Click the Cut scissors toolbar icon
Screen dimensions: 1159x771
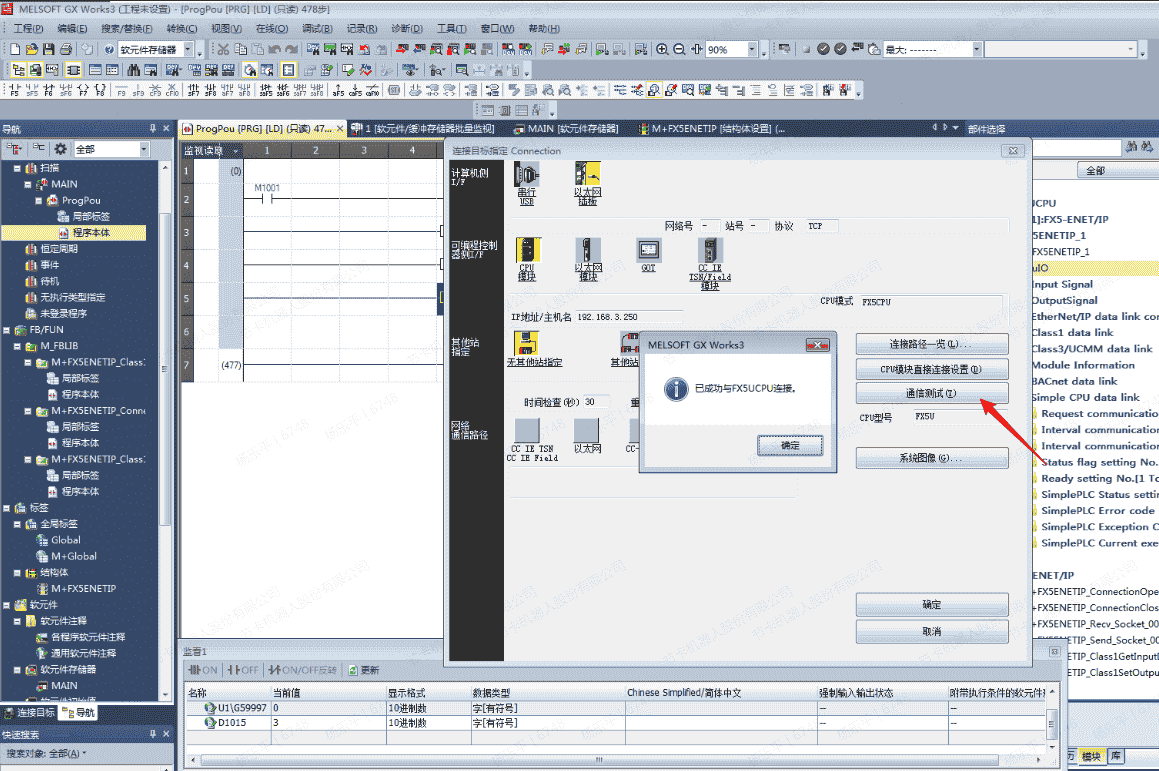pos(223,49)
